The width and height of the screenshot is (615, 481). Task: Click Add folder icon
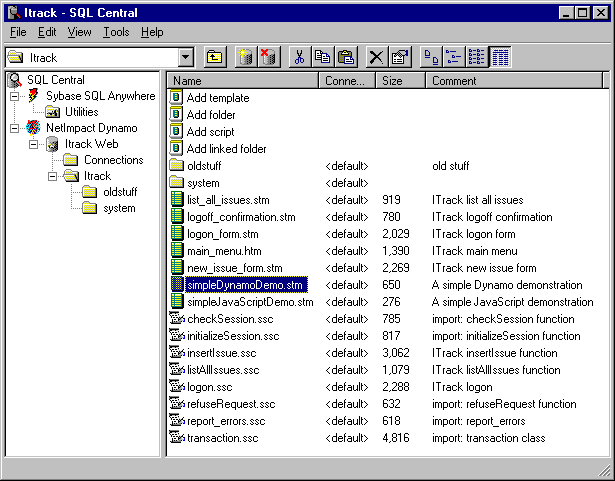[x=176, y=114]
